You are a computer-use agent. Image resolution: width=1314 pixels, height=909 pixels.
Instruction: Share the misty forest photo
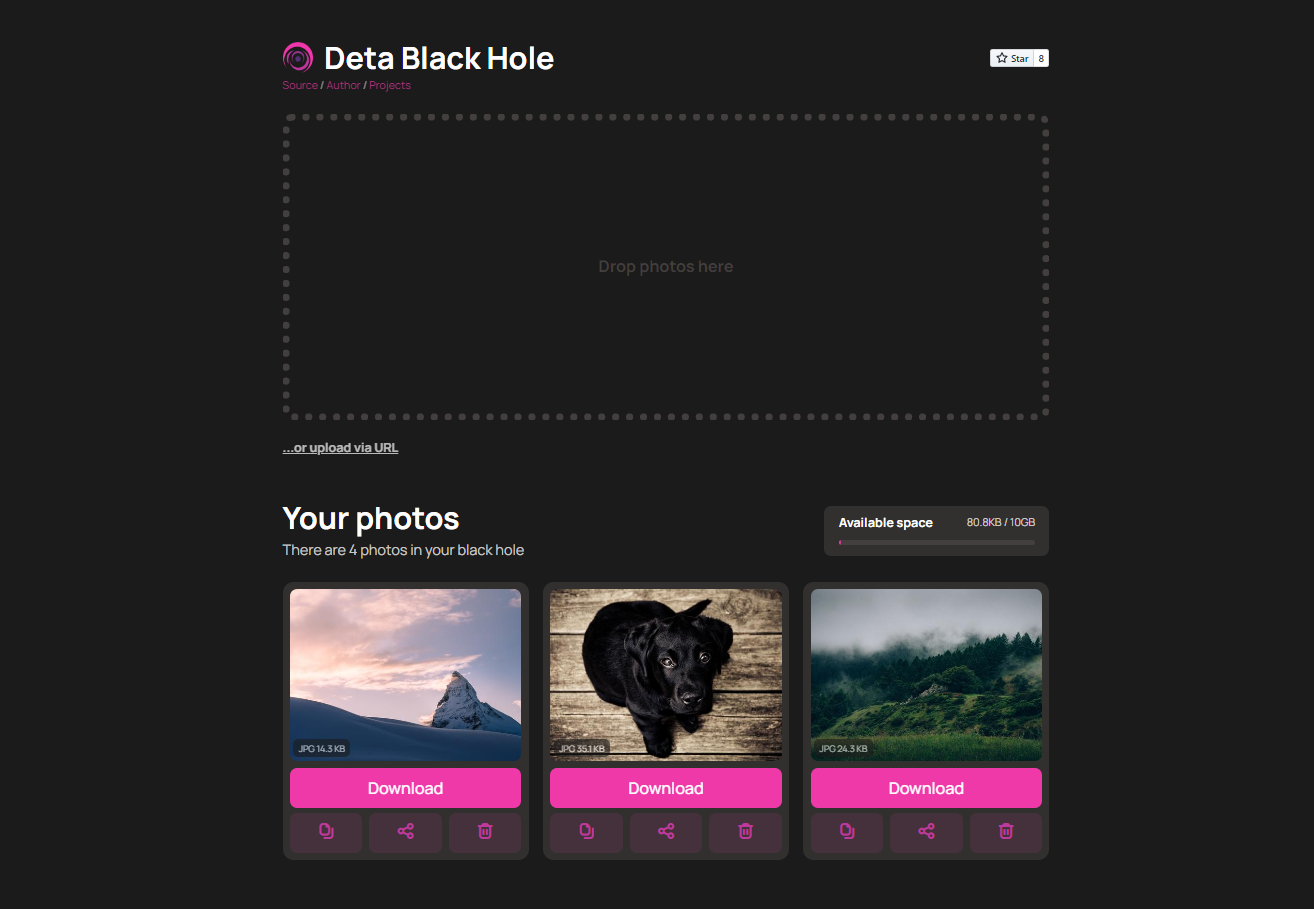coord(926,832)
